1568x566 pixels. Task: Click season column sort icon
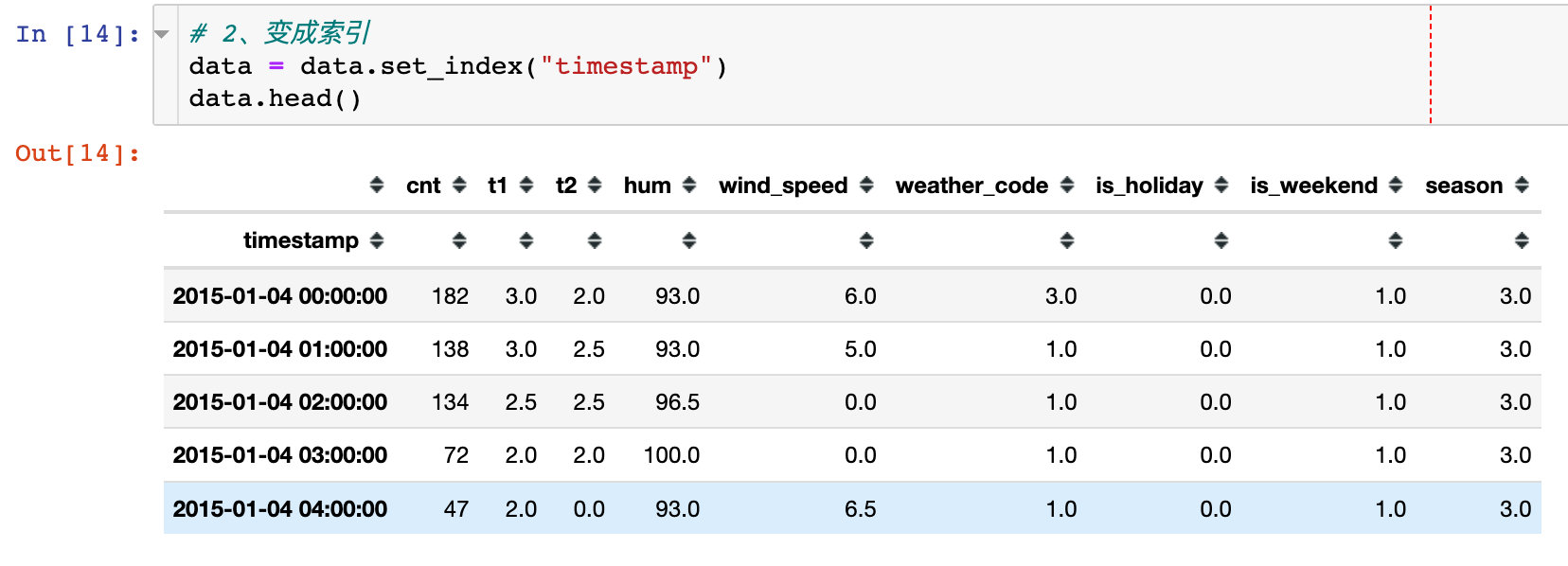(1522, 186)
